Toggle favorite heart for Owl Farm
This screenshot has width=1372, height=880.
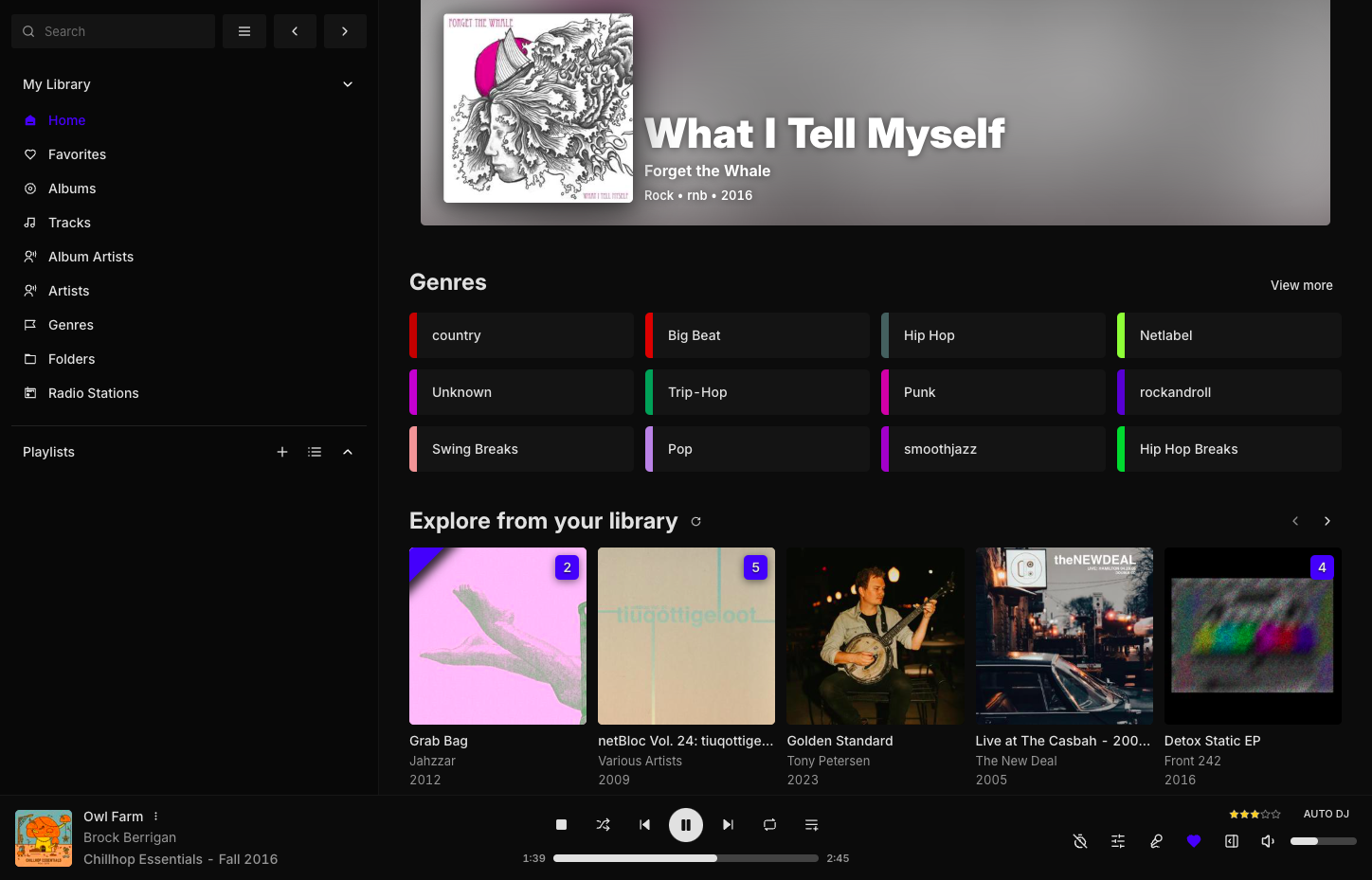click(x=1194, y=841)
